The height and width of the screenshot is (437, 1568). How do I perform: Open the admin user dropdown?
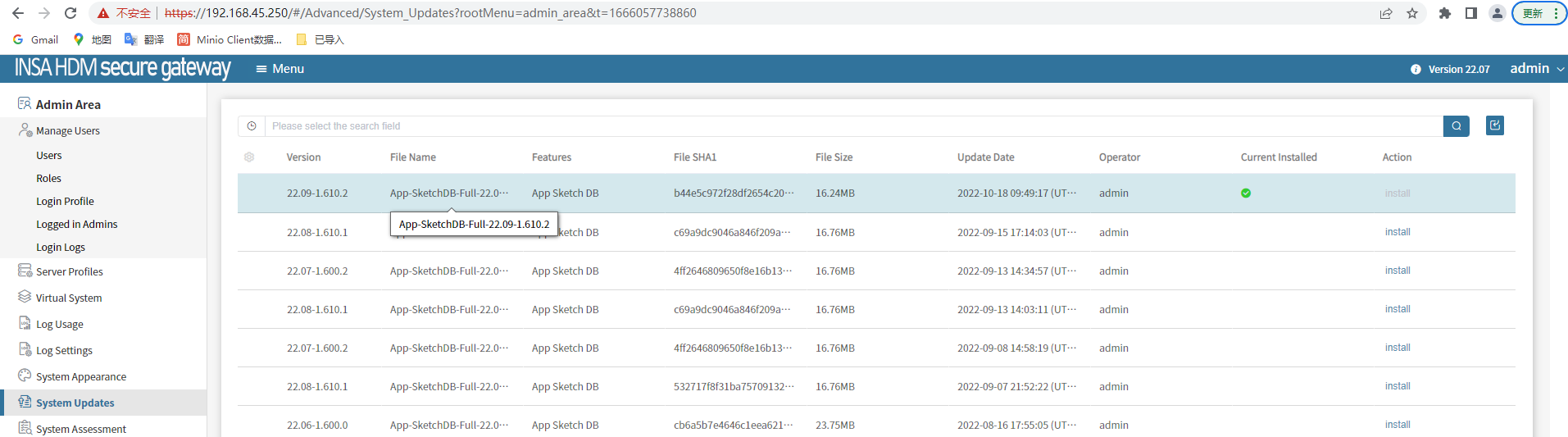(1537, 69)
